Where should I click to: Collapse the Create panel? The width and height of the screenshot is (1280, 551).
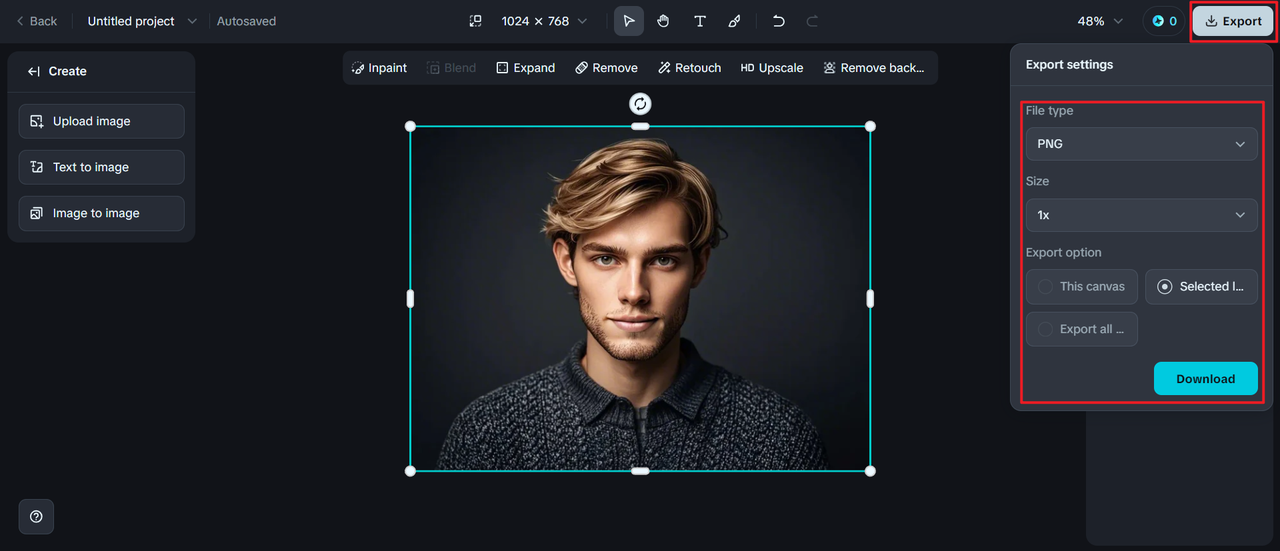coord(34,71)
